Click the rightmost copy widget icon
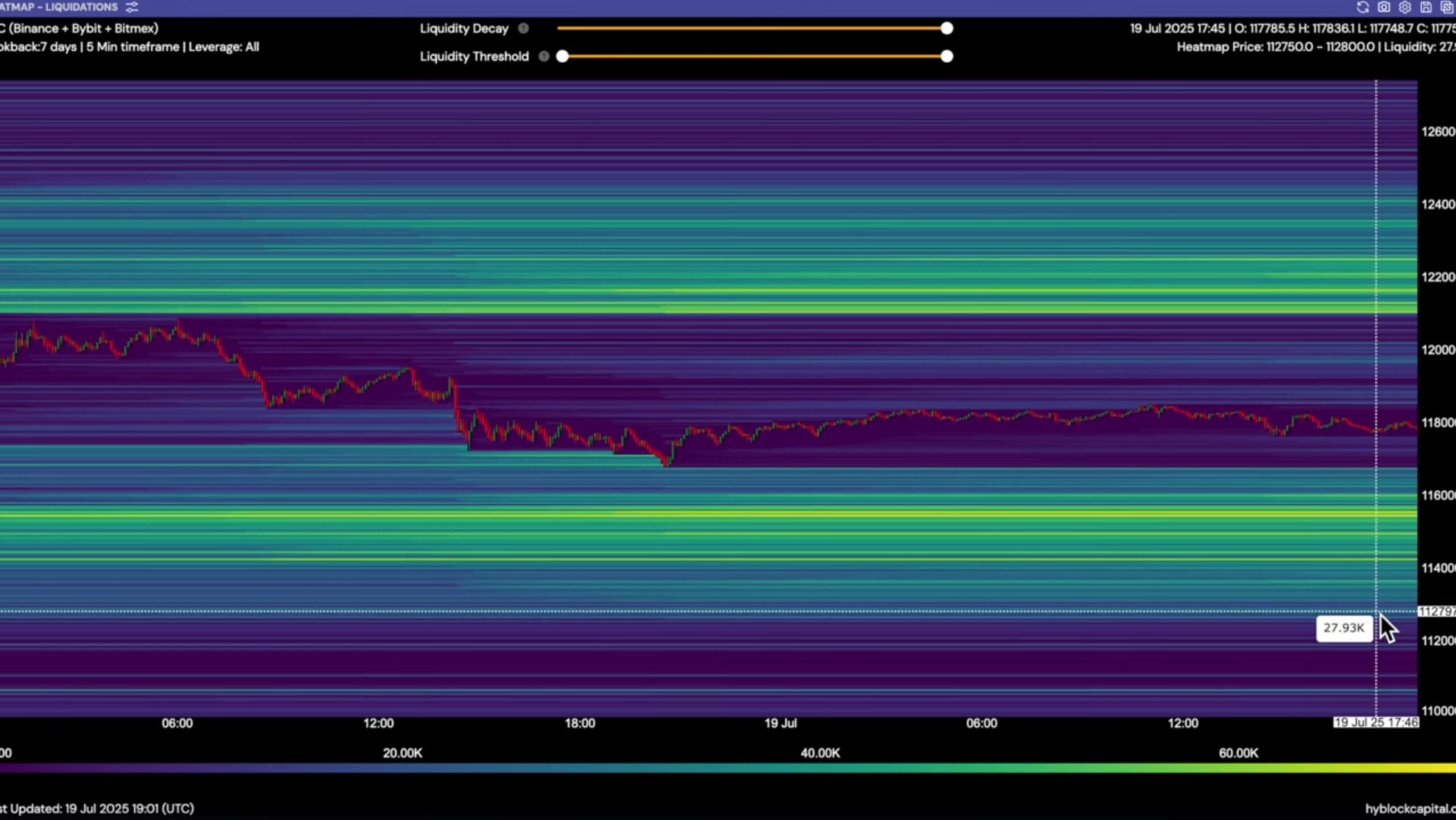Screen dimensions: 1456x820 [1447, 7]
